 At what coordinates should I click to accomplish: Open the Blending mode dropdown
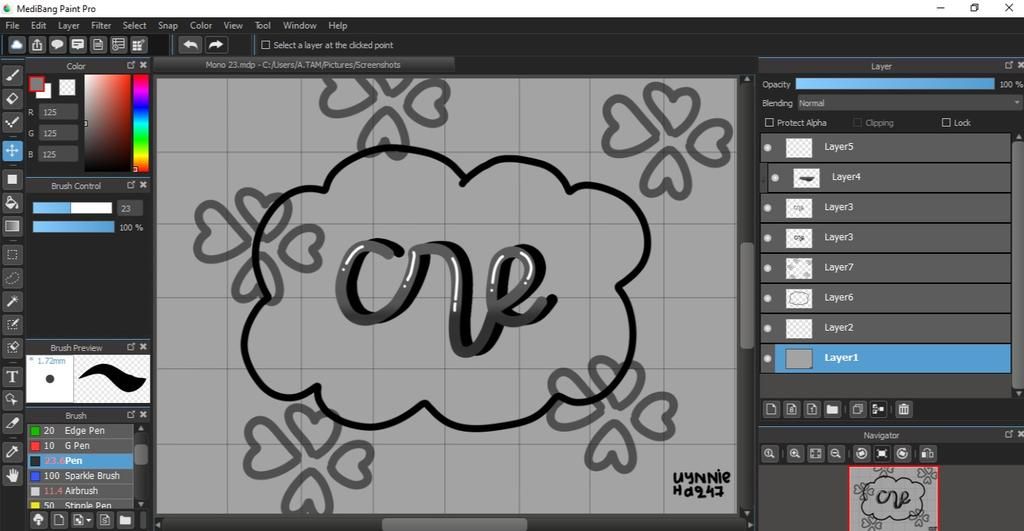tap(908, 103)
